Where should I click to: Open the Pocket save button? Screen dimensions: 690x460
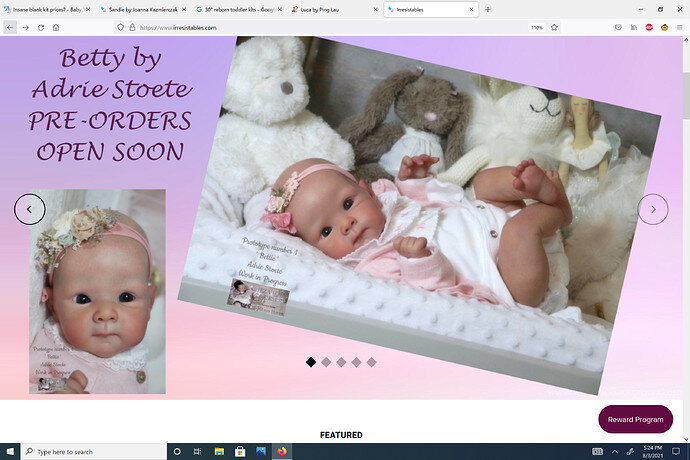(618, 27)
